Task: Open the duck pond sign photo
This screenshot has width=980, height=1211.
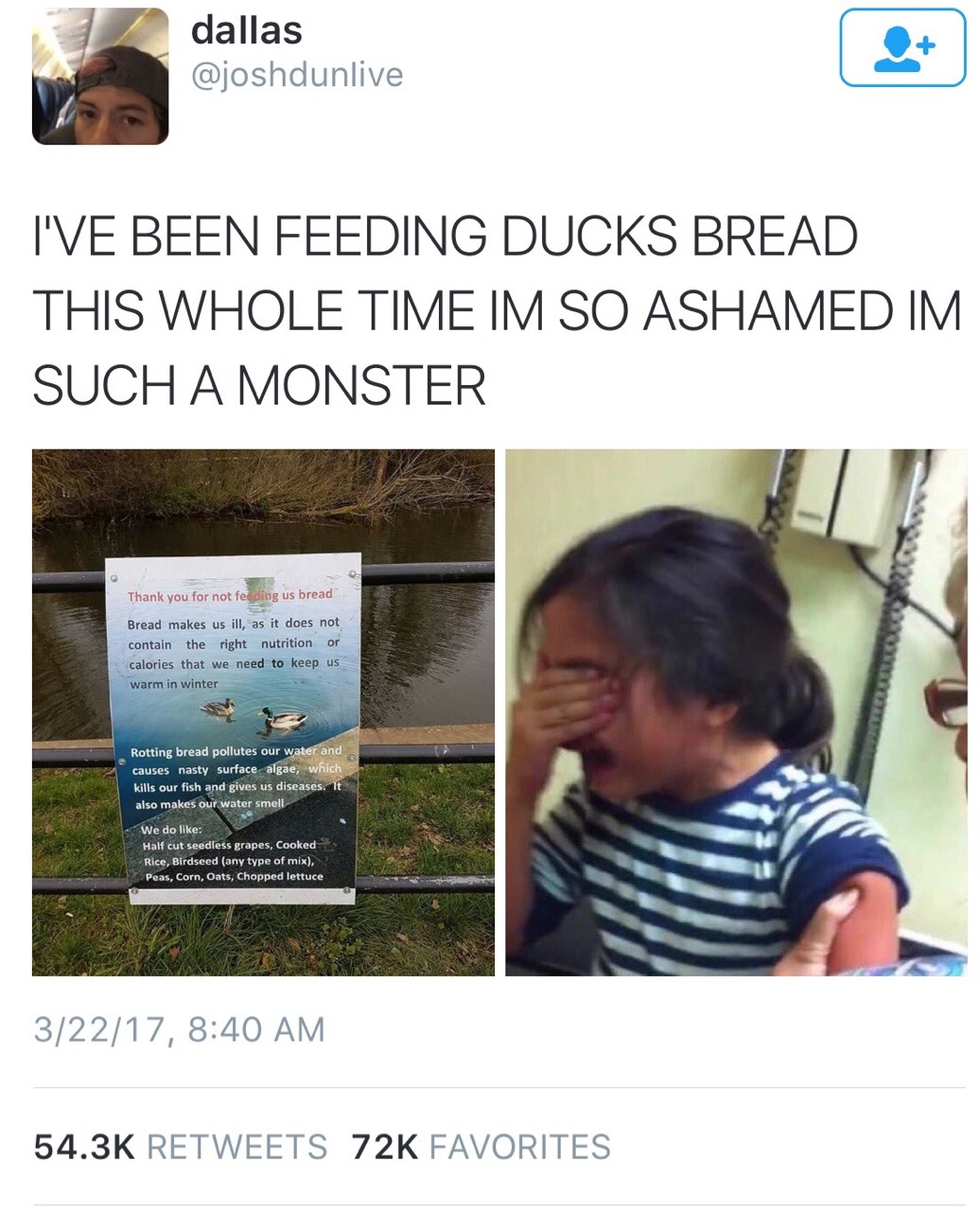Action: (263, 712)
